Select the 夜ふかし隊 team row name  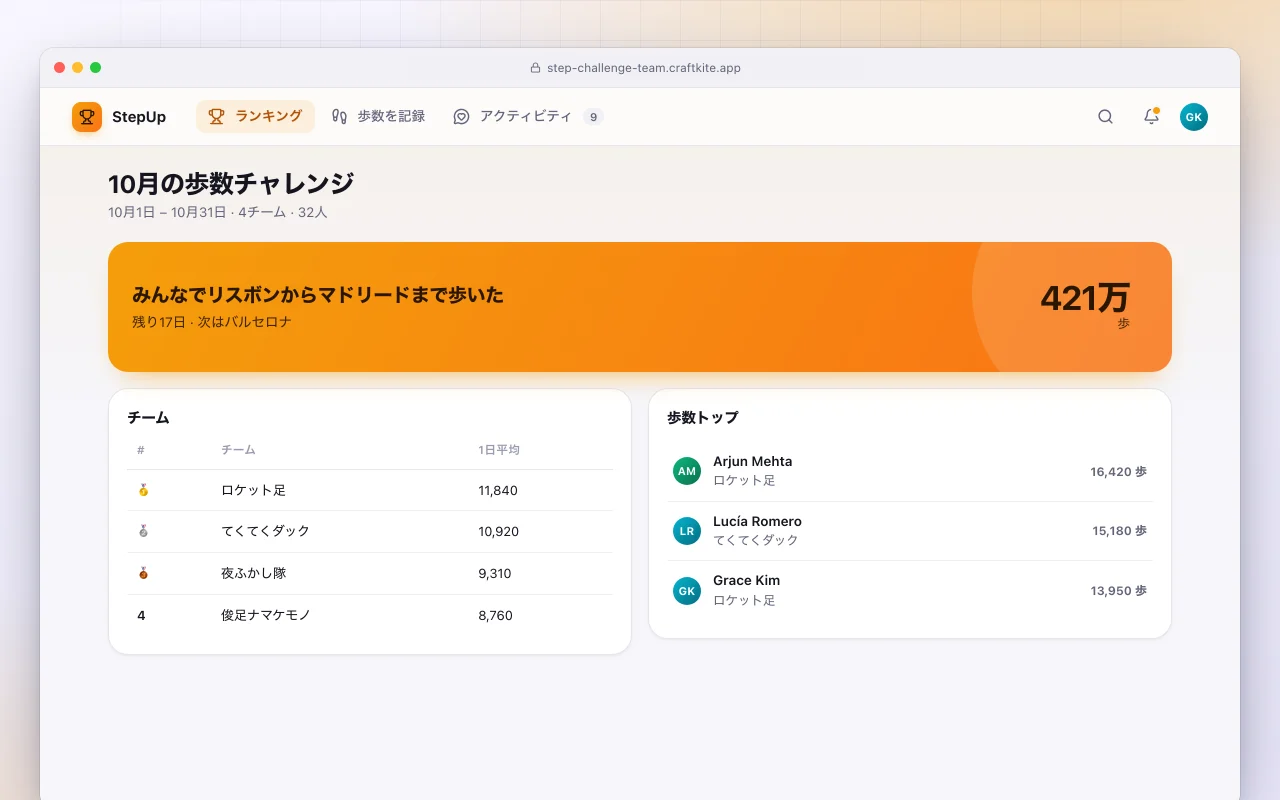[253, 574]
